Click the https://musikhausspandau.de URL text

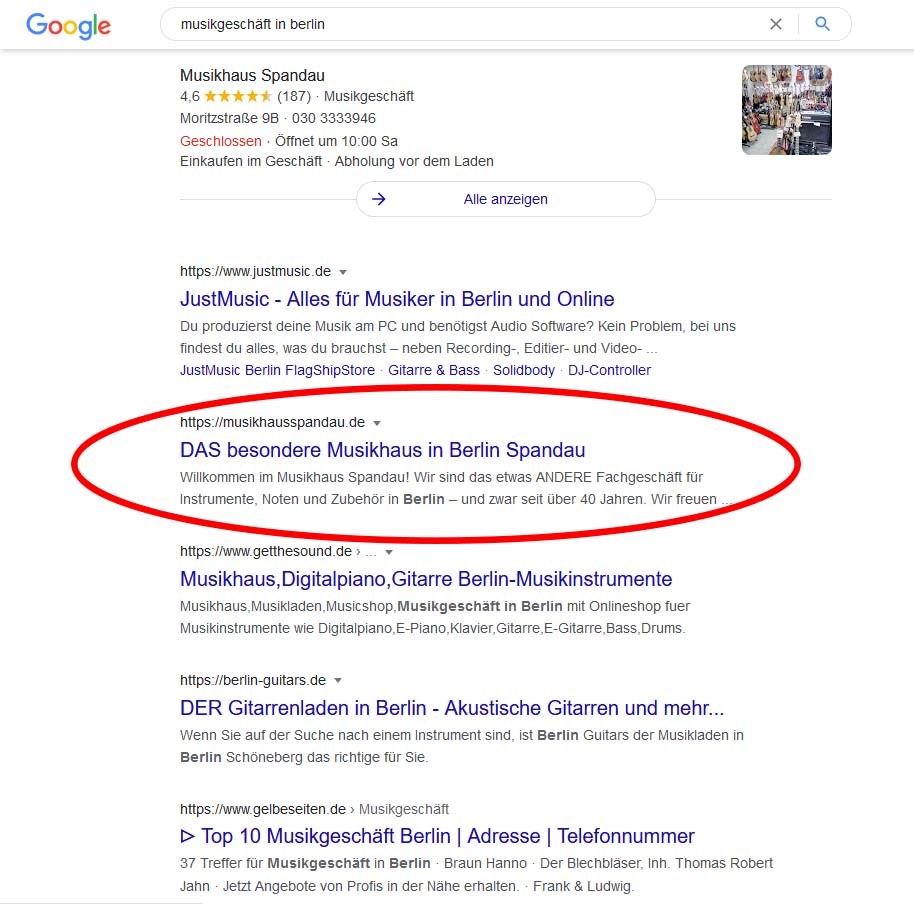click(x=272, y=422)
